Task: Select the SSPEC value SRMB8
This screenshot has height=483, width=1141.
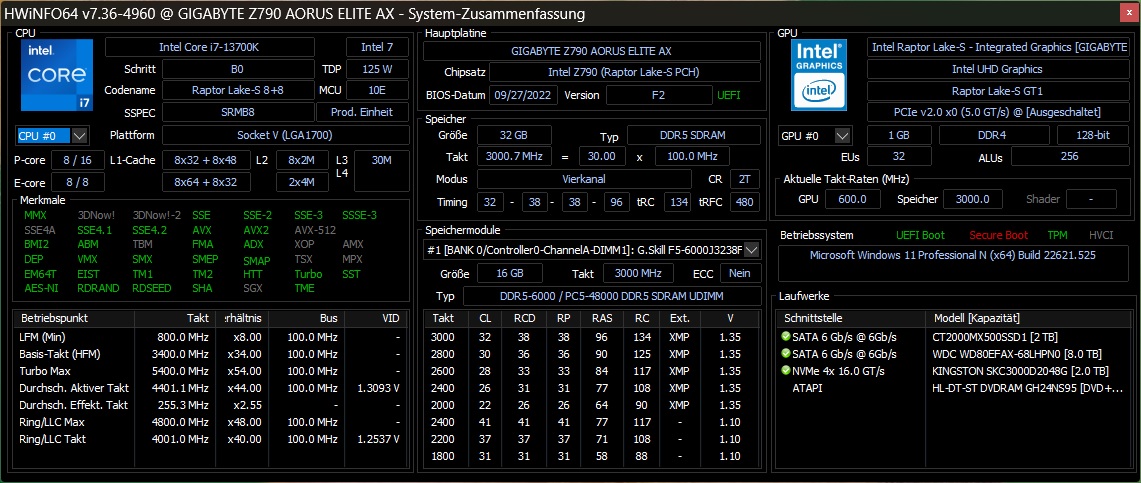Action: click(237, 112)
